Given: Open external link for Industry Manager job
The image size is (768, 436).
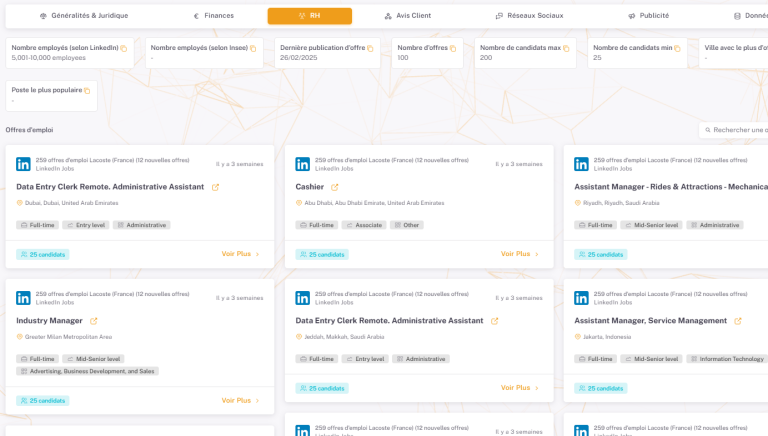Looking at the screenshot, I should pyautogui.click(x=94, y=321).
